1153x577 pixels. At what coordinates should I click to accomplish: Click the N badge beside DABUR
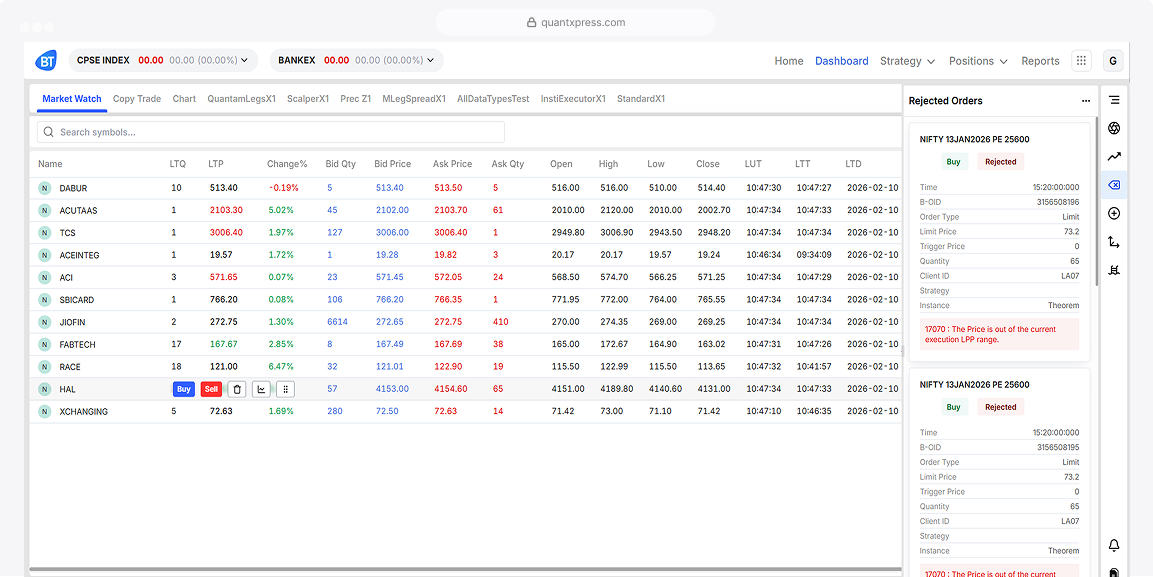pyautogui.click(x=44, y=188)
